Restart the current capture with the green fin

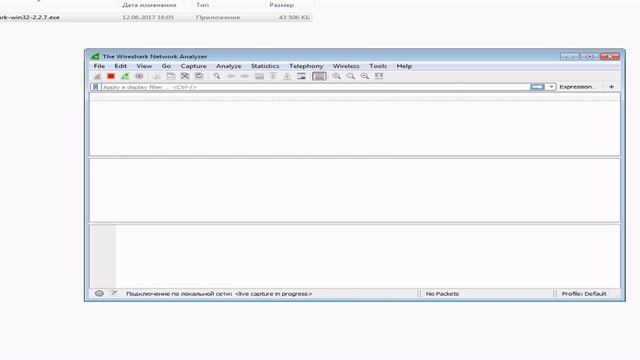(x=125, y=76)
